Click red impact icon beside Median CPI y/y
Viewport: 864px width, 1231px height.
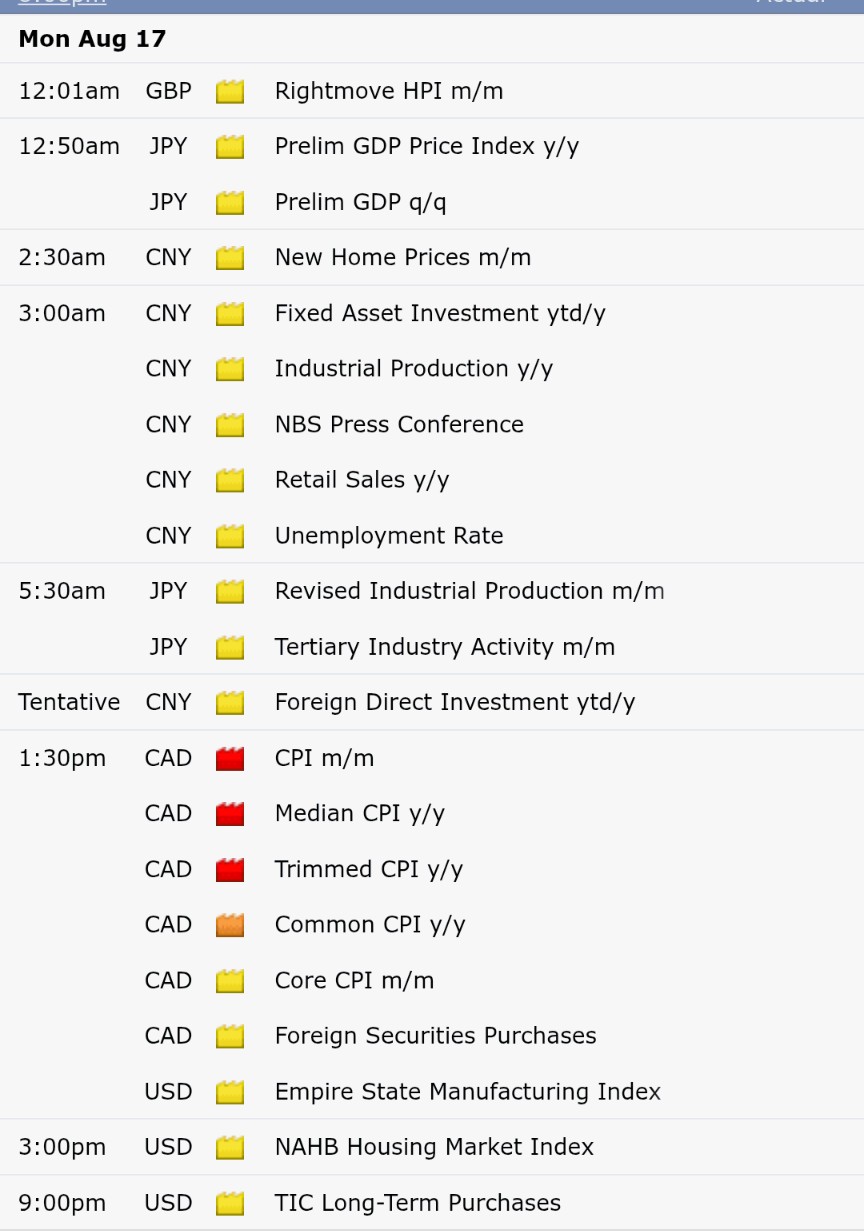pyautogui.click(x=230, y=814)
